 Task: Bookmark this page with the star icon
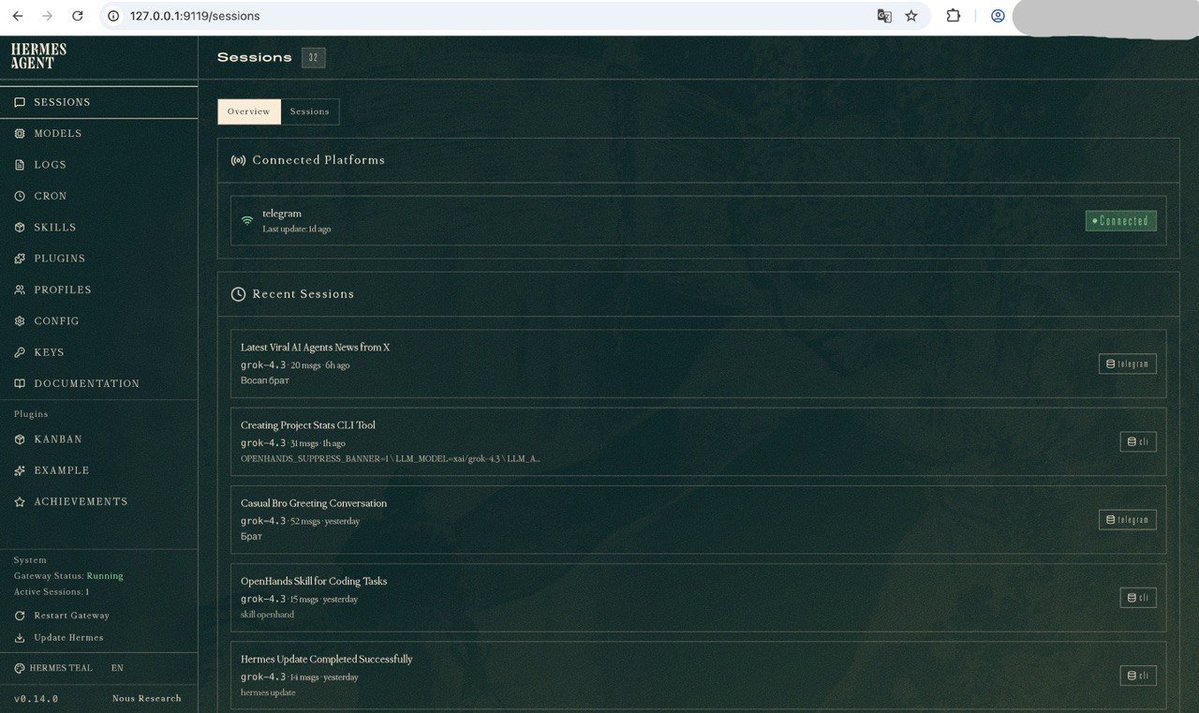[911, 16]
